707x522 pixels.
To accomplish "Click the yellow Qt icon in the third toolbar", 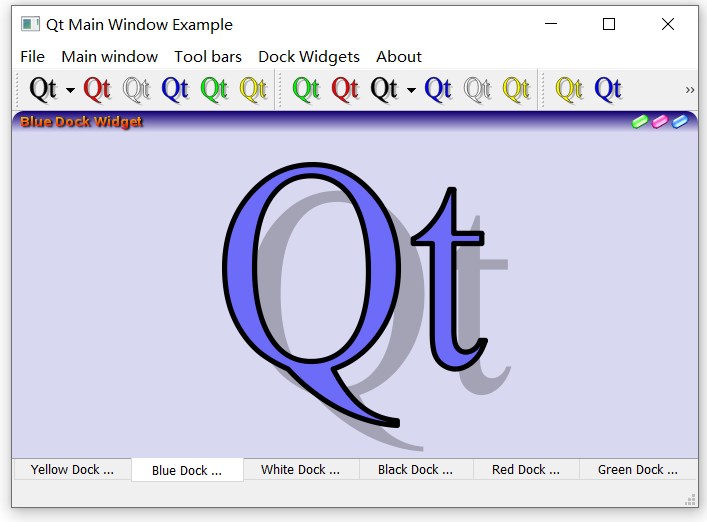I will click(x=569, y=89).
